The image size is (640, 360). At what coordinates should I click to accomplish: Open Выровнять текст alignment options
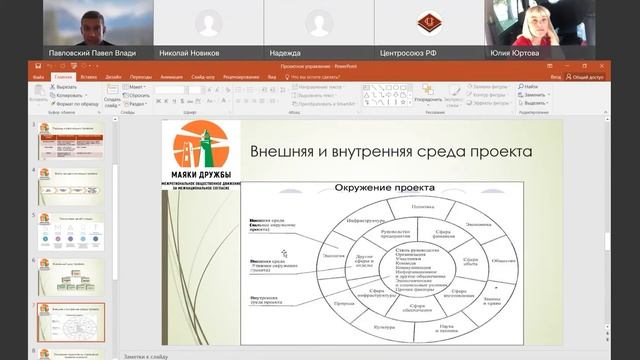[314, 96]
